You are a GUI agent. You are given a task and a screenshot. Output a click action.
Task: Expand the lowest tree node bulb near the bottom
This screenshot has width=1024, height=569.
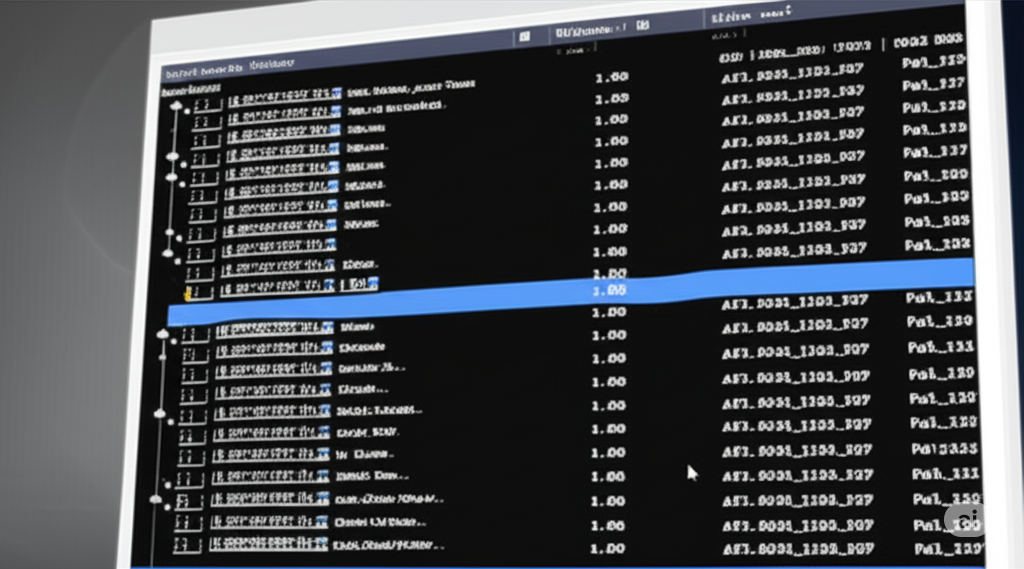point(155,500)
